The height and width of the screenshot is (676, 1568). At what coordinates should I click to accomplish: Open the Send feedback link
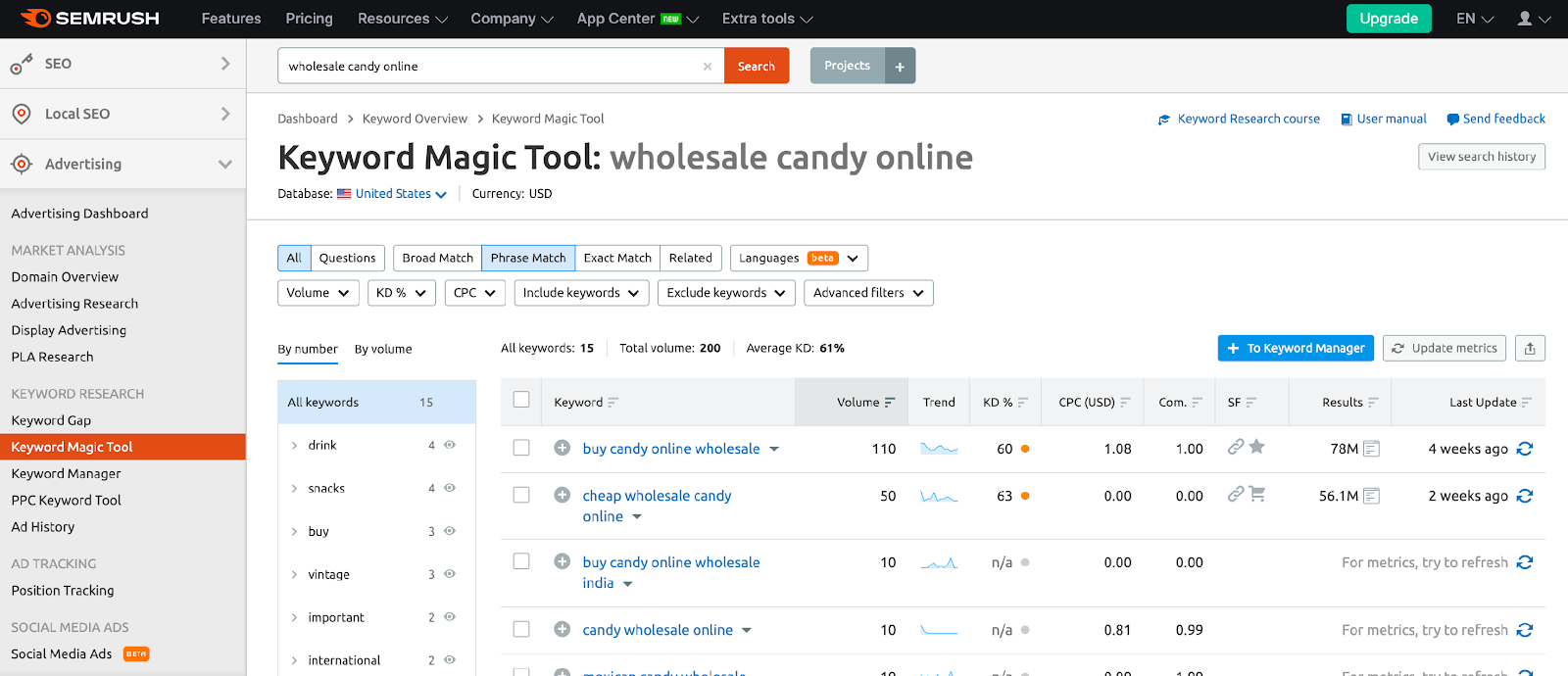[x=1495, y=119]
